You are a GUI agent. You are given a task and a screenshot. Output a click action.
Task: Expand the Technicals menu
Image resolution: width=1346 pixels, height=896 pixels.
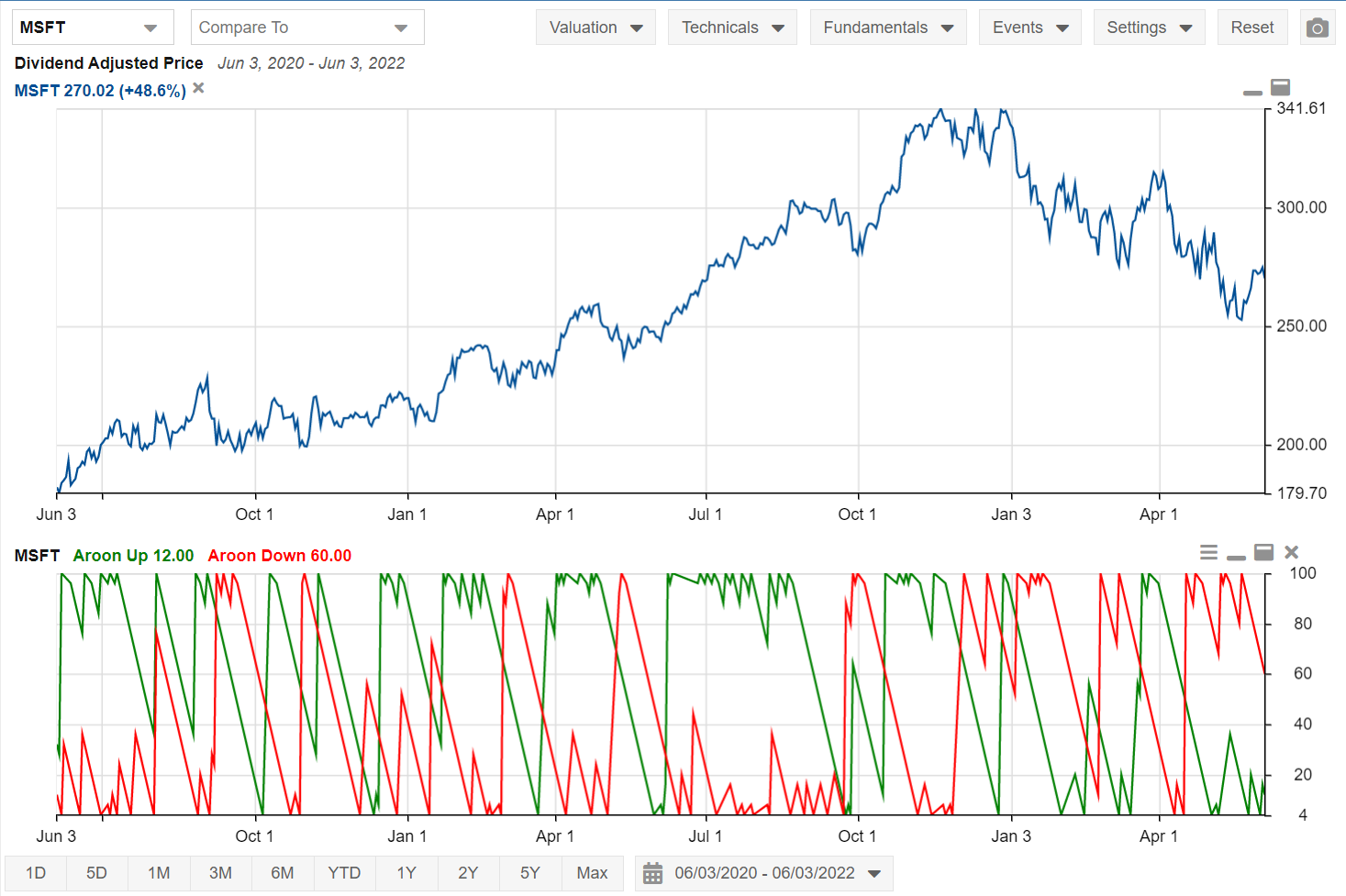point(732,28)
